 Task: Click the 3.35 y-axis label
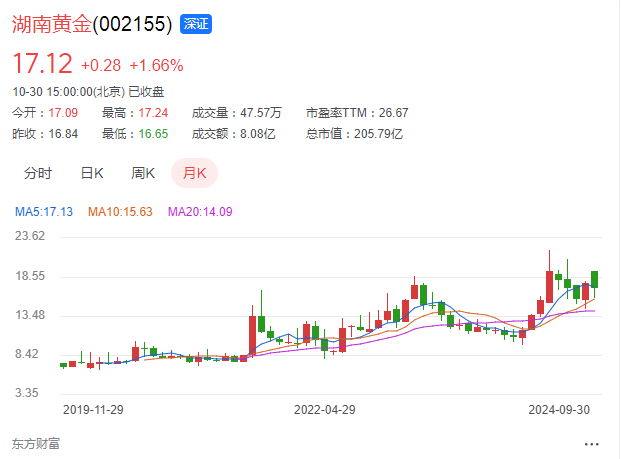click(27, 393)
